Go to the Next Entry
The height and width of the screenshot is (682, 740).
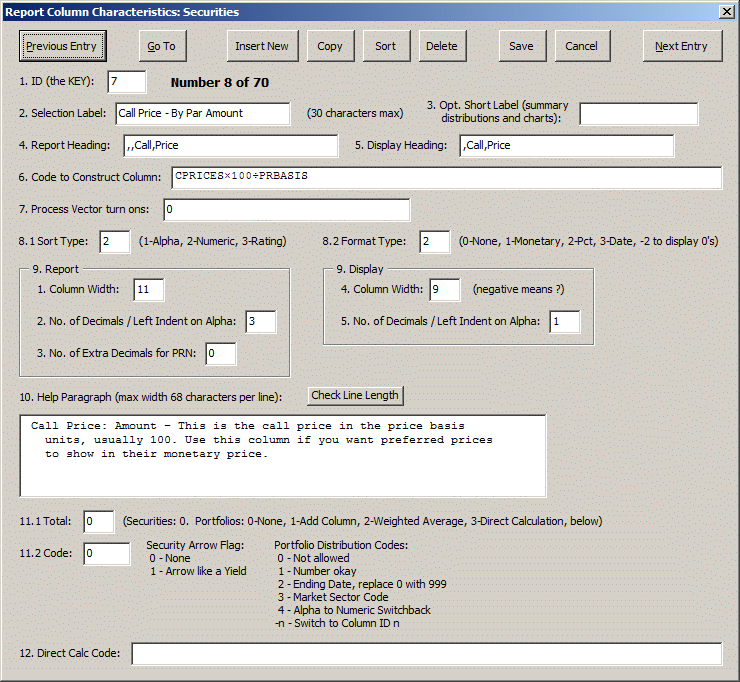click(681, 46)
